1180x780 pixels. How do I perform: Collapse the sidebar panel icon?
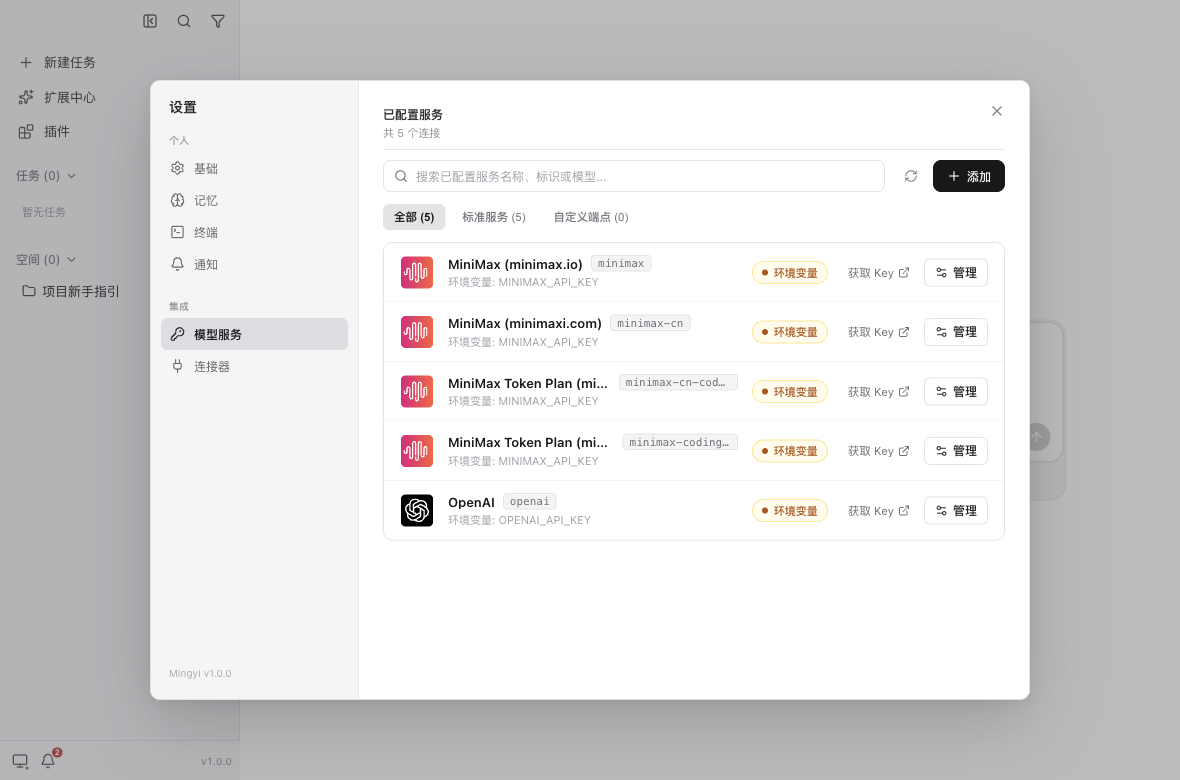click(150, 21)
